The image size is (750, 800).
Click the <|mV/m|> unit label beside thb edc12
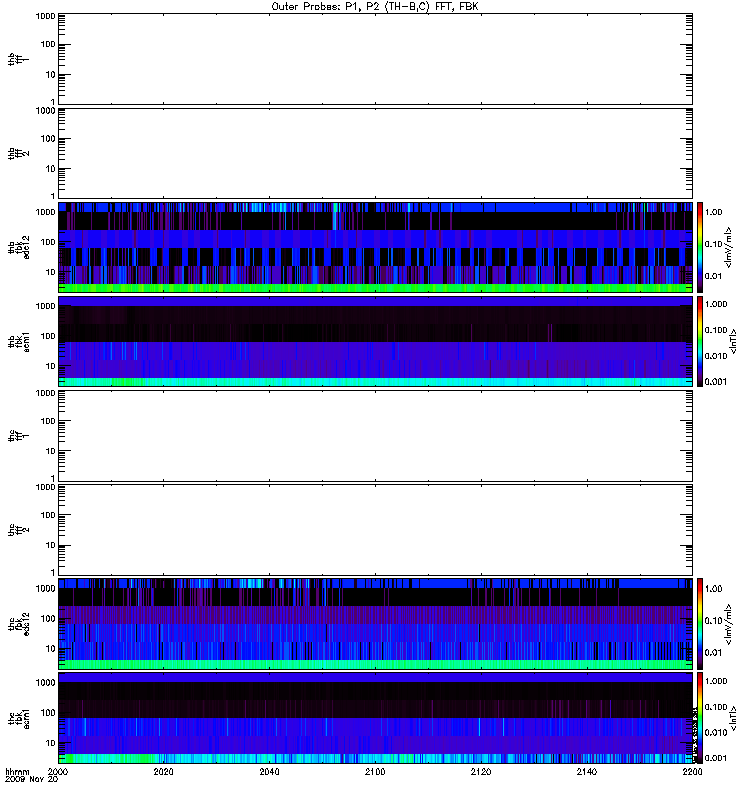point(729,247)
